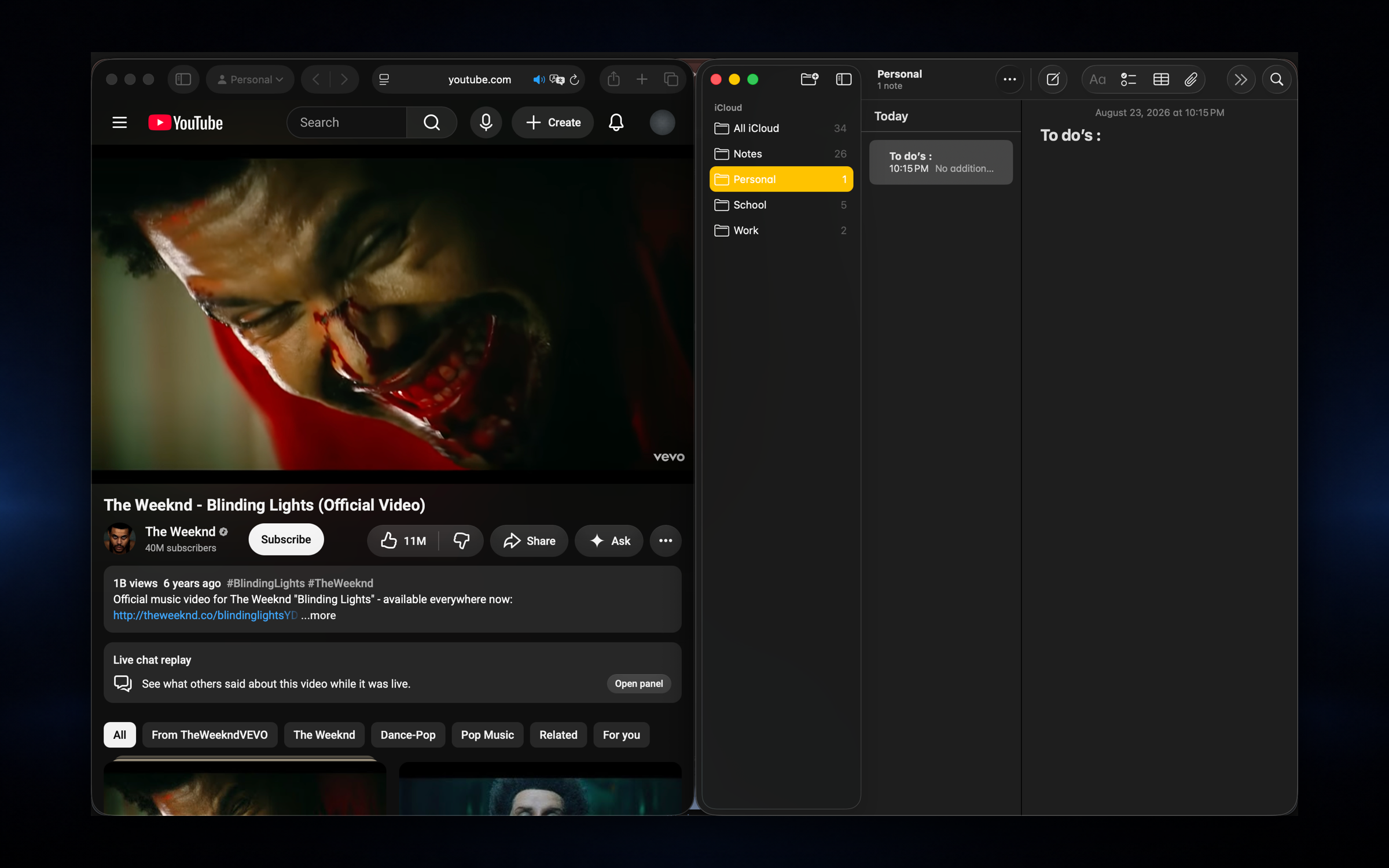This screenshot has height=868, width=1389.
Task: Insert a table in the note
Action: click(1161, 79)
